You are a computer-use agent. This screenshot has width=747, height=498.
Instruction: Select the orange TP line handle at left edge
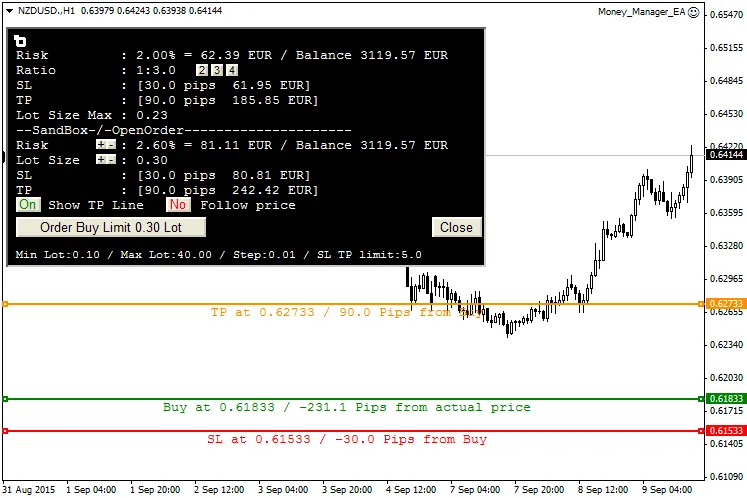(5, 303)
